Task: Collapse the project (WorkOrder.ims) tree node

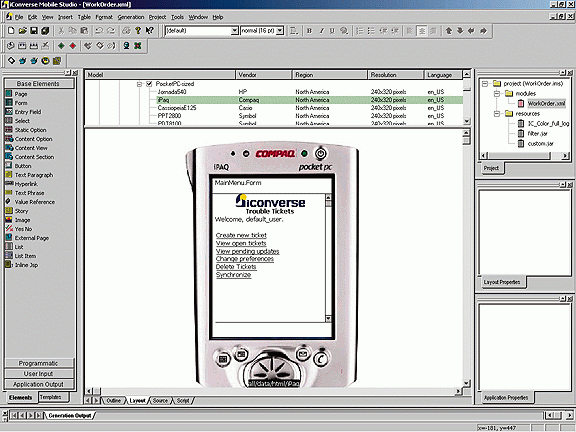Action: click(x=485, y=84)
